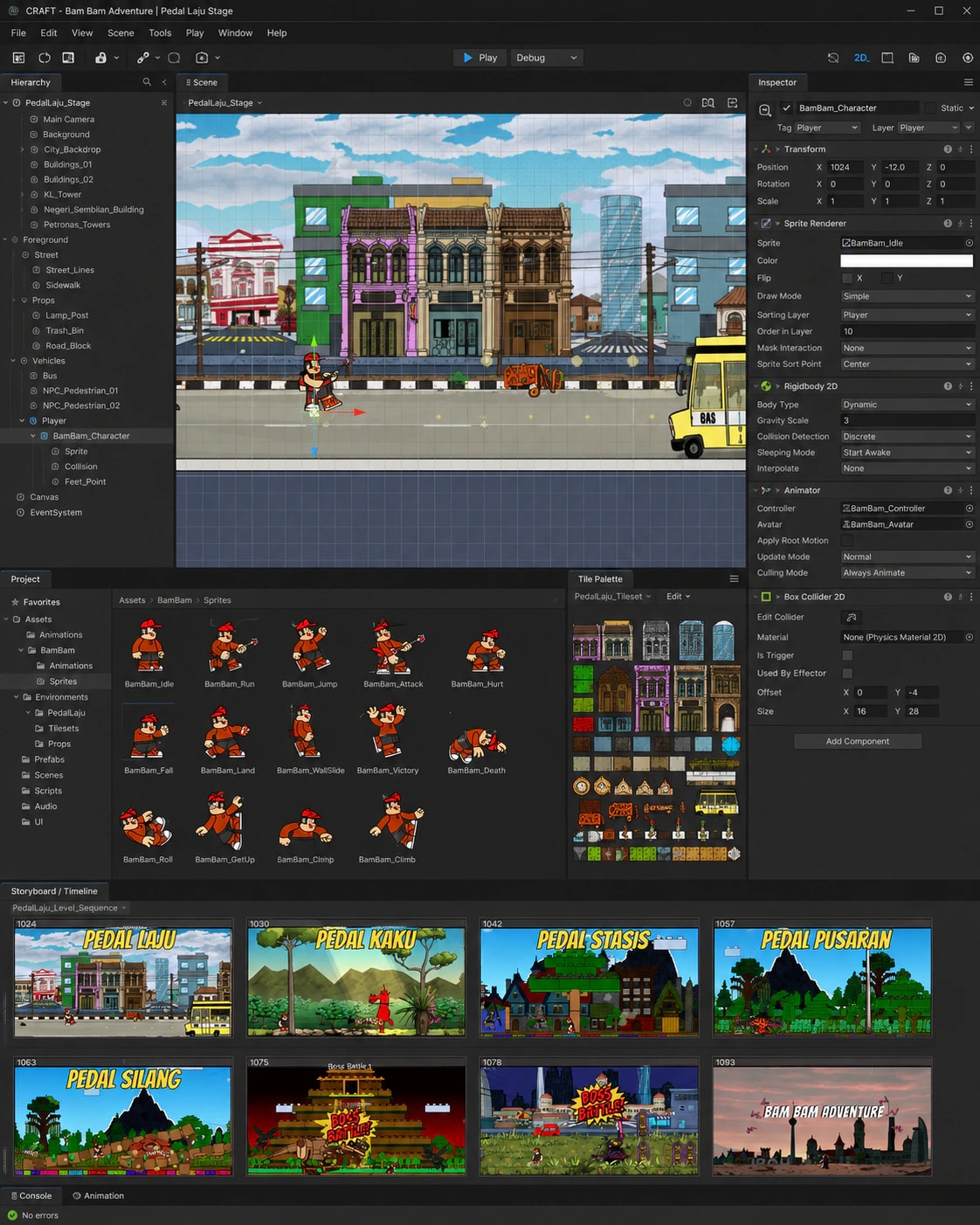Search the Hierarchy using the magnifier icon
The image size is (980, 1225).
click(147, 82)
